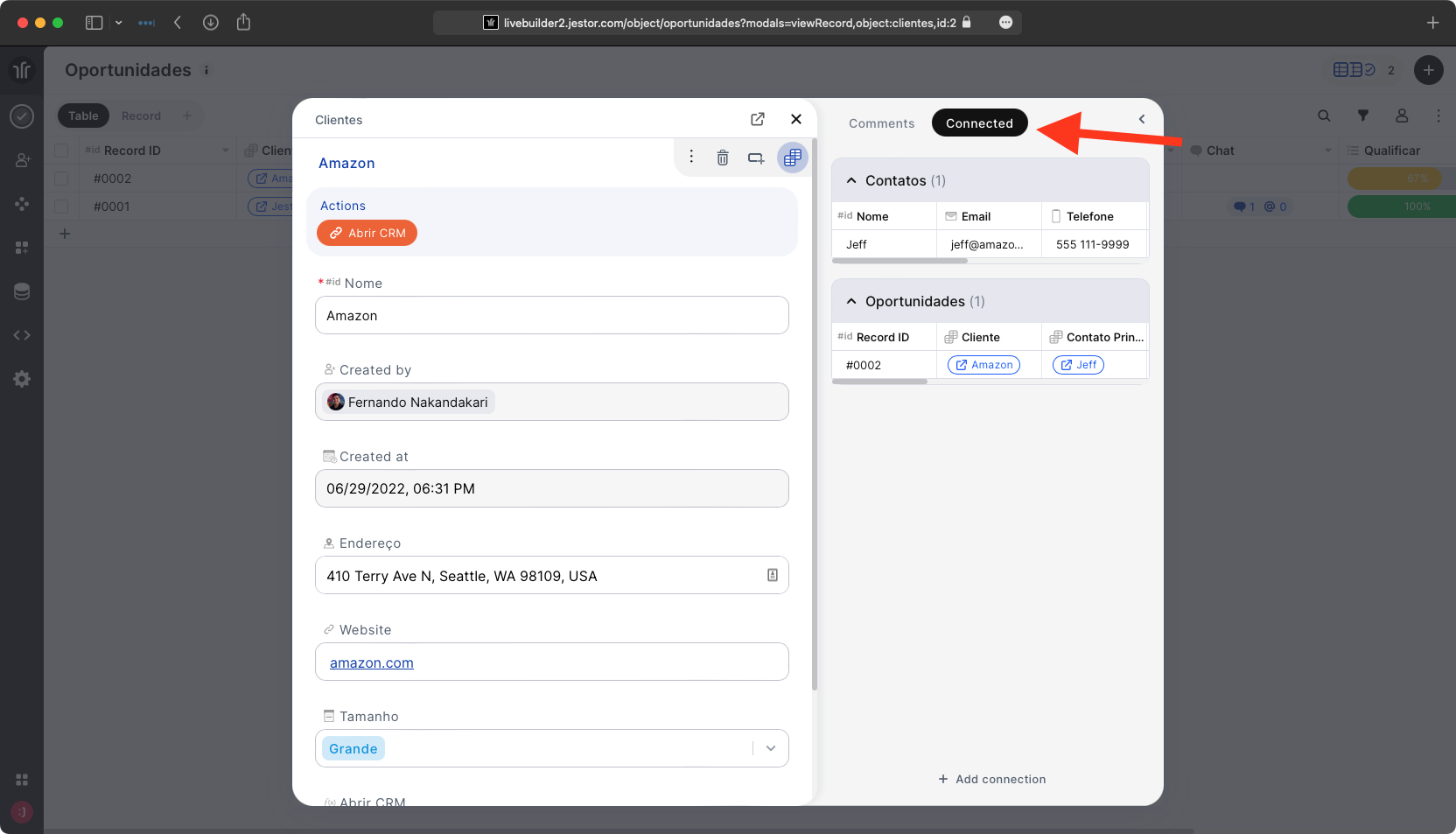
Task: Open the tasks checkmark sidebar icon
Action: point(22,116)
